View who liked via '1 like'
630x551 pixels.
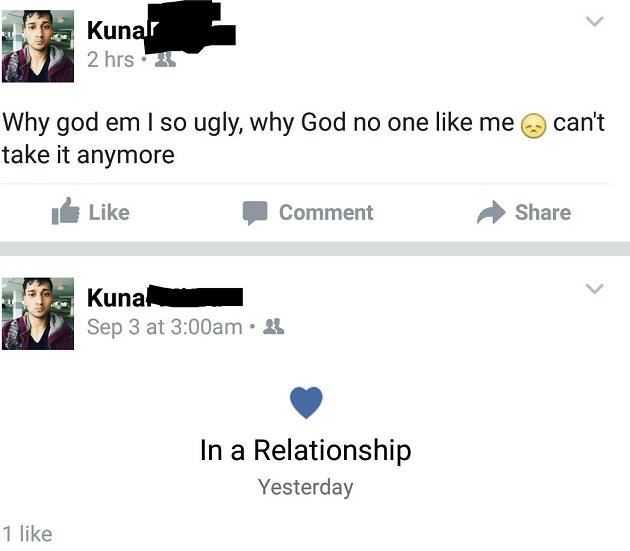click(x=27, y=534)
